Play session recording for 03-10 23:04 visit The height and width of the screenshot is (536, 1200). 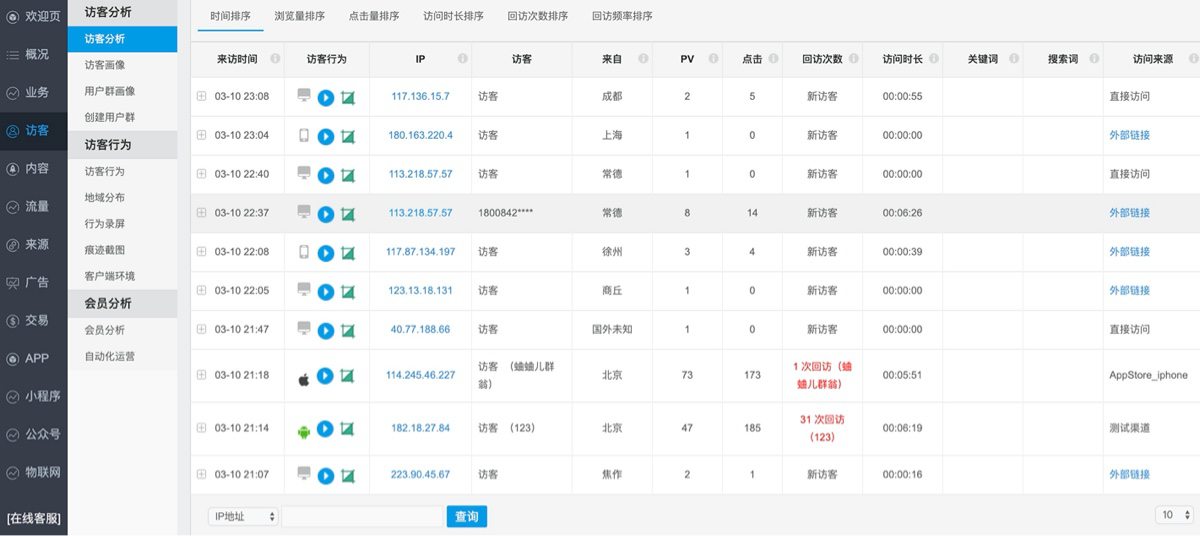326,136
